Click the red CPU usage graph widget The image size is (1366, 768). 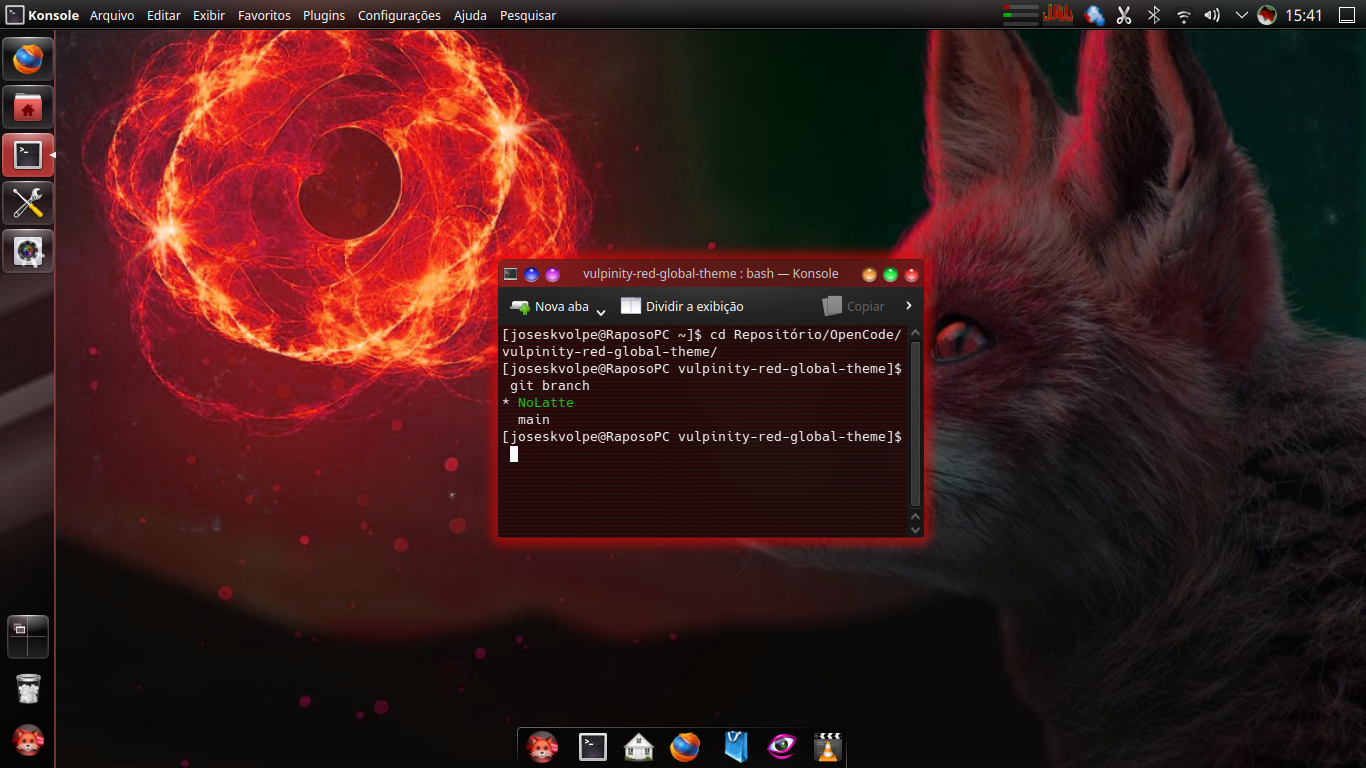coord(1058,15)
